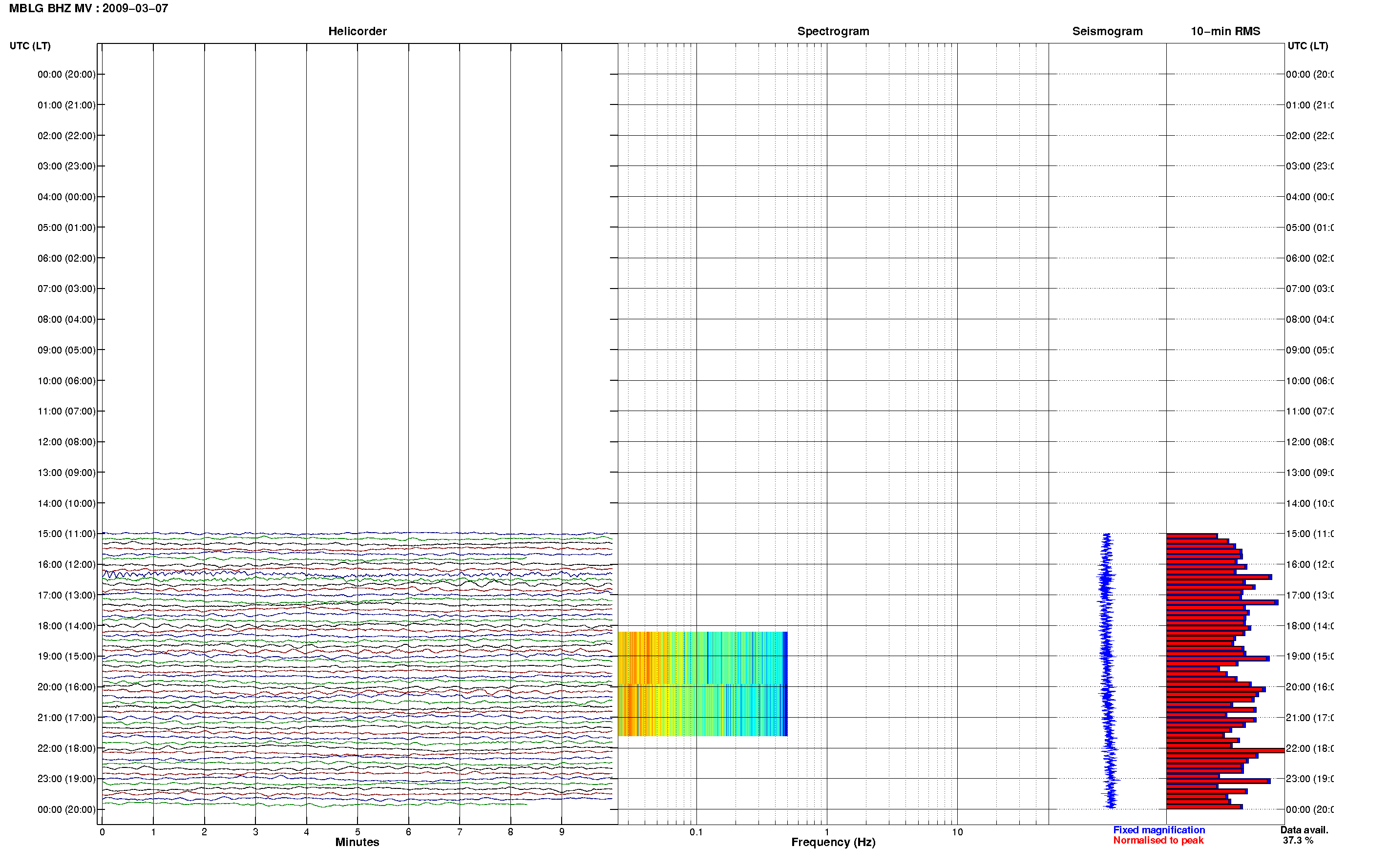
Task: Click left axis label '02:00 (22:00)'
Action: [66, 136]
